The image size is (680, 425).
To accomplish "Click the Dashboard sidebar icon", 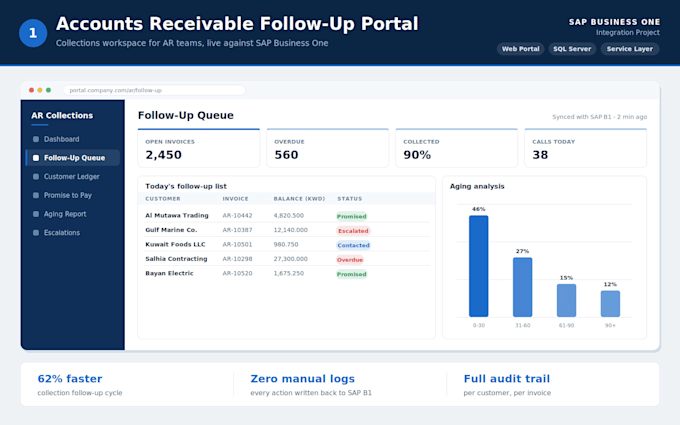I will pyautogui.click(x=36, y=139).
